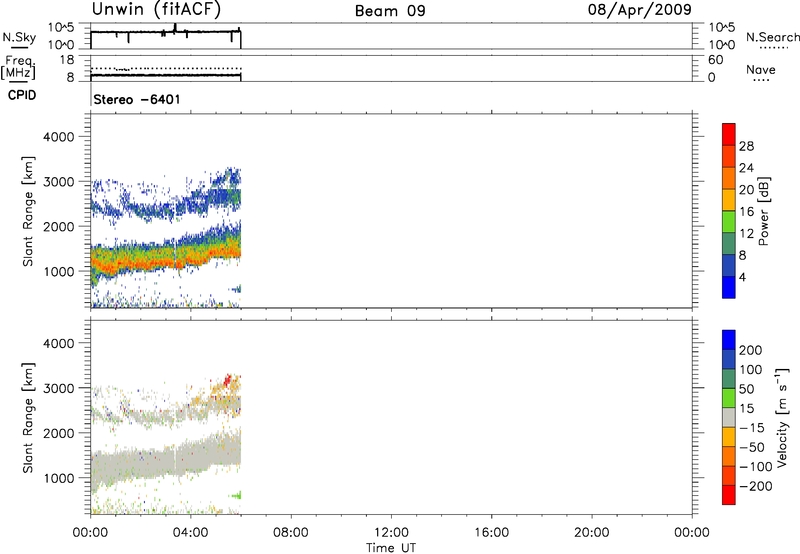Click the gray segment of the Velocity color bar

click(729, 417)
